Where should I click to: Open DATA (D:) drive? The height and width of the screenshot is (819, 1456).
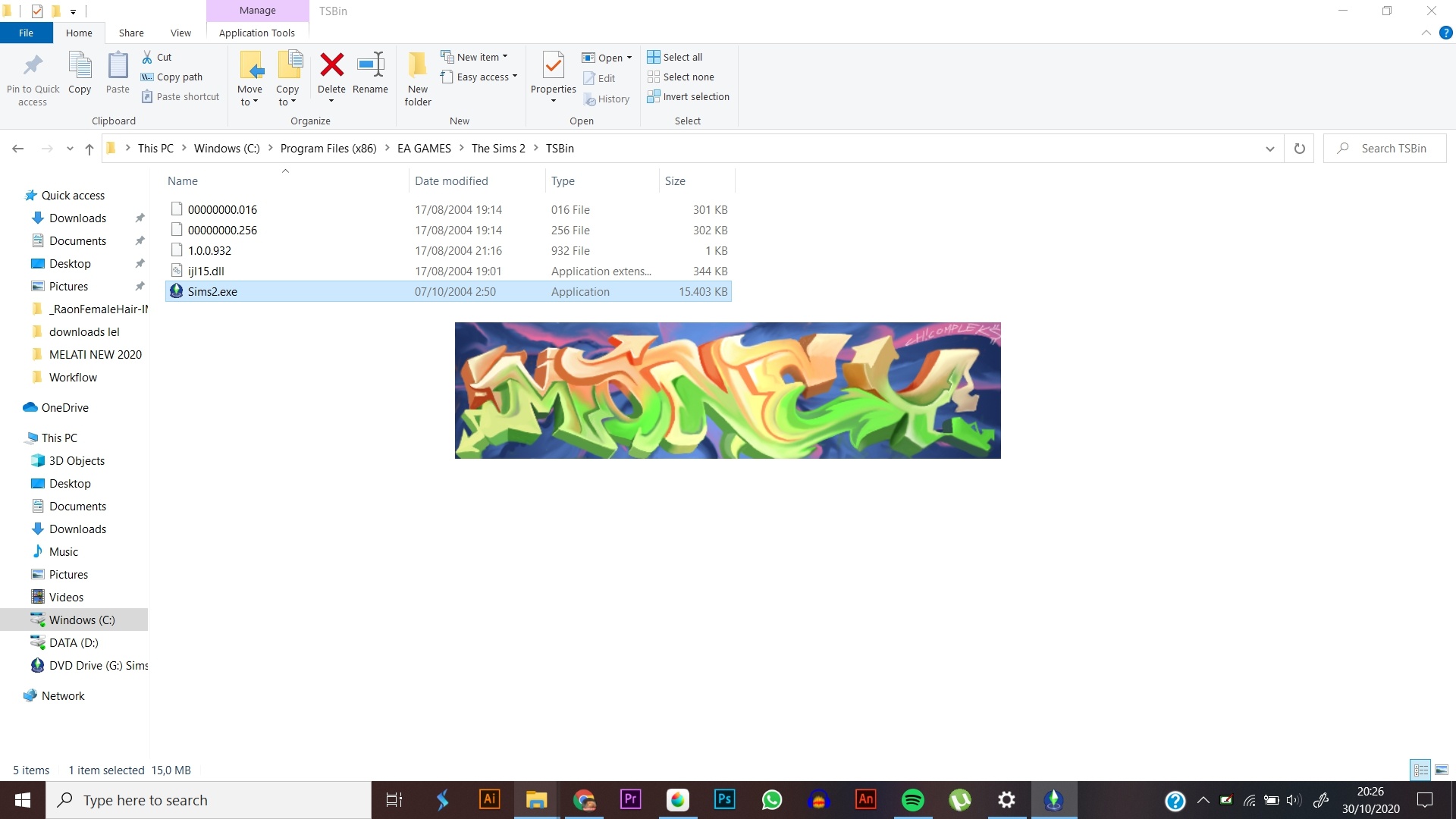pyautogui.click(x=74, y=642)
